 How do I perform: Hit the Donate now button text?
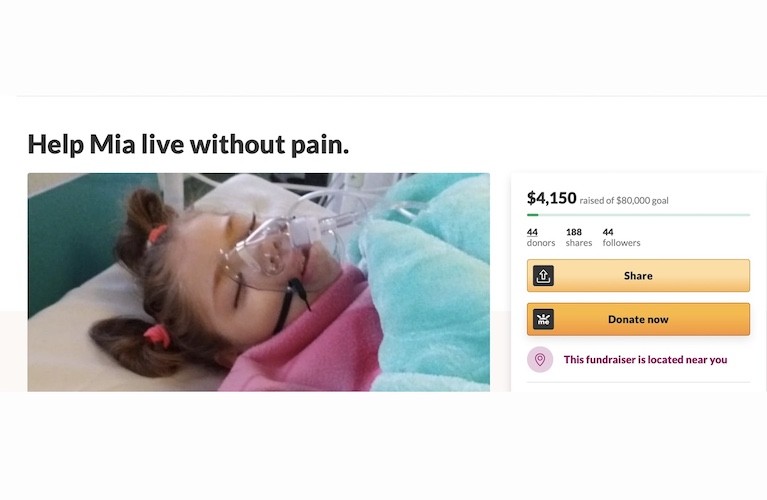pyautogui.click(x=638, y=319)
